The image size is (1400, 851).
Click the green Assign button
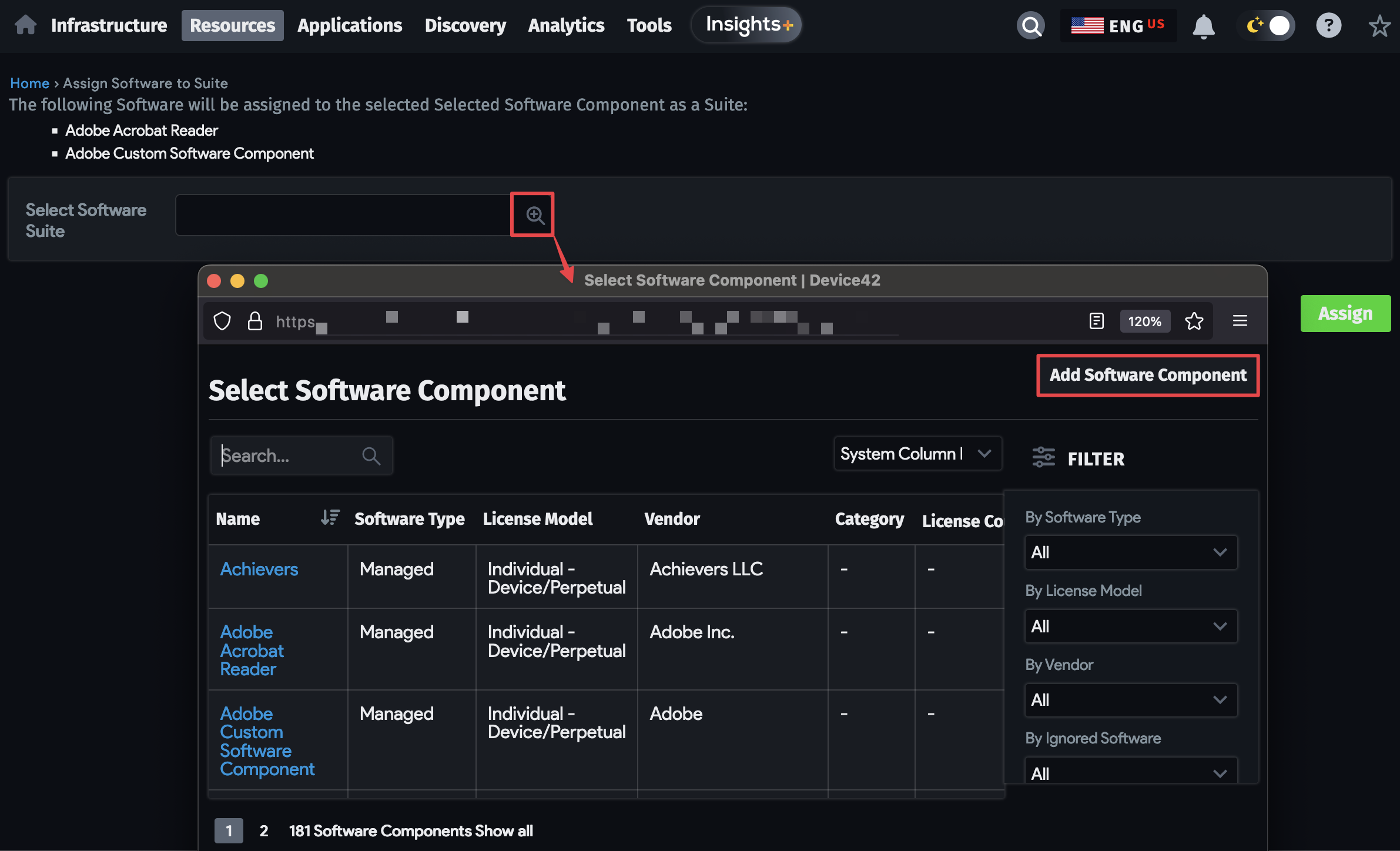(x=1345, y=313)
